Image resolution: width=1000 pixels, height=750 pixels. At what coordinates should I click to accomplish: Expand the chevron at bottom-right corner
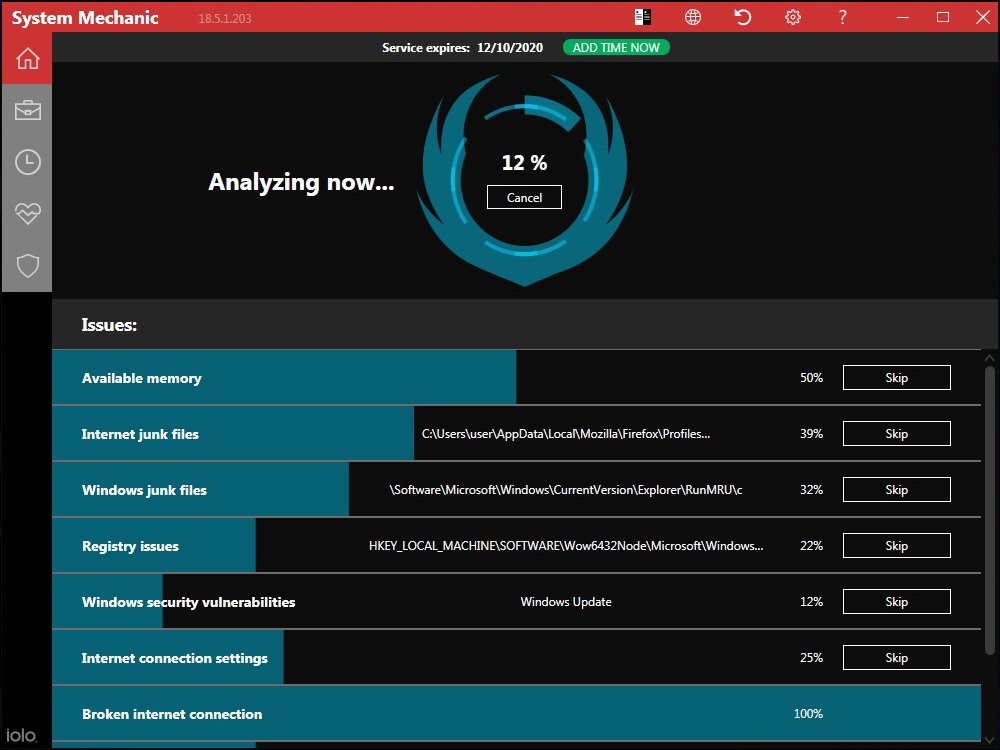pyautogui.click(x=989, y=738)
